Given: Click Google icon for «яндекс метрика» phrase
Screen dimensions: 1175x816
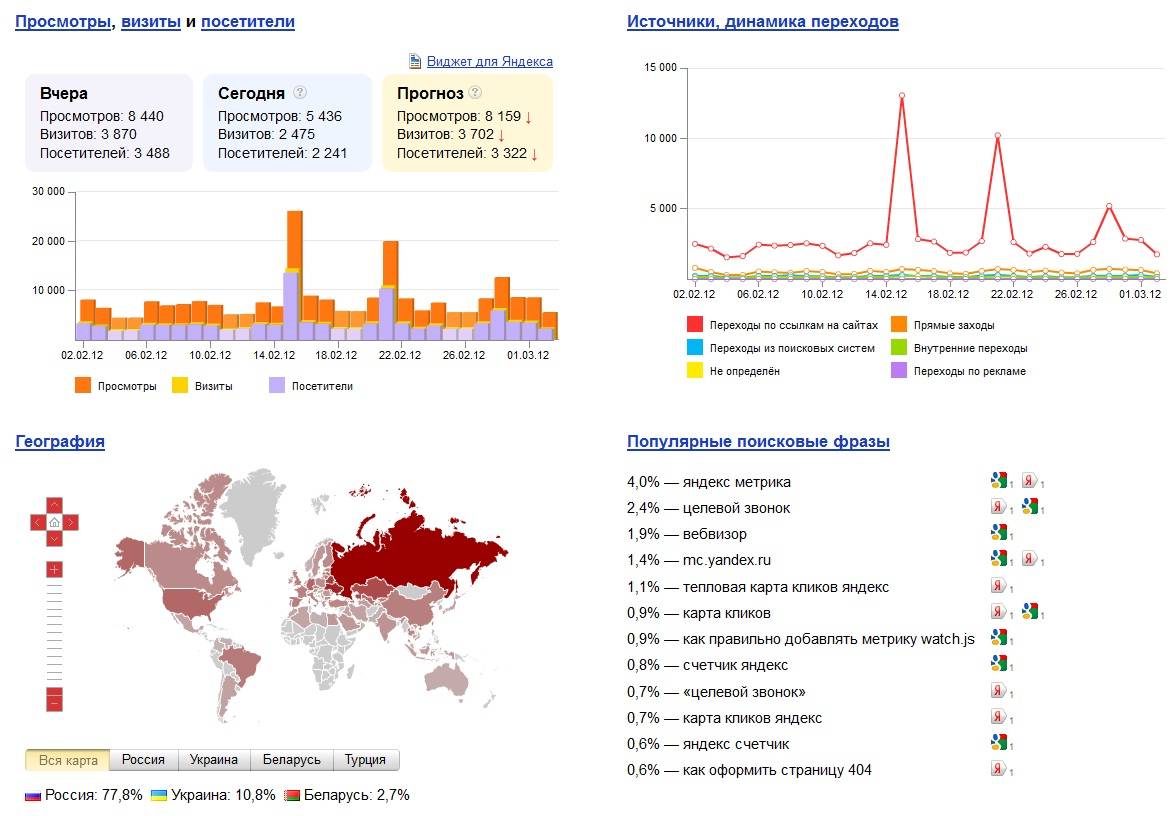Looking at the screenshot, I should pyautogui.click(x=999, y=480).
